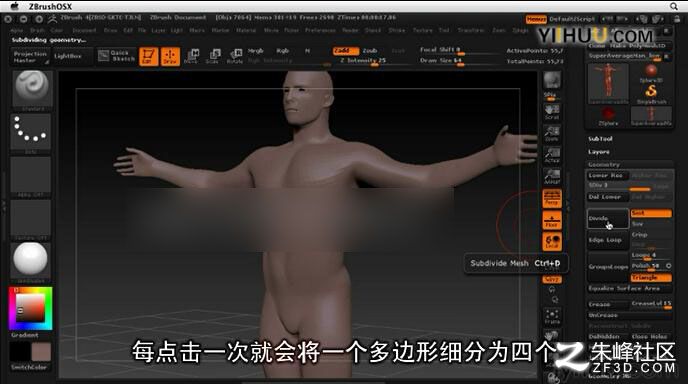This screenshot has width=688, height=384.
Task: Select the Rotate transform icon
Action: coord(235,57)
